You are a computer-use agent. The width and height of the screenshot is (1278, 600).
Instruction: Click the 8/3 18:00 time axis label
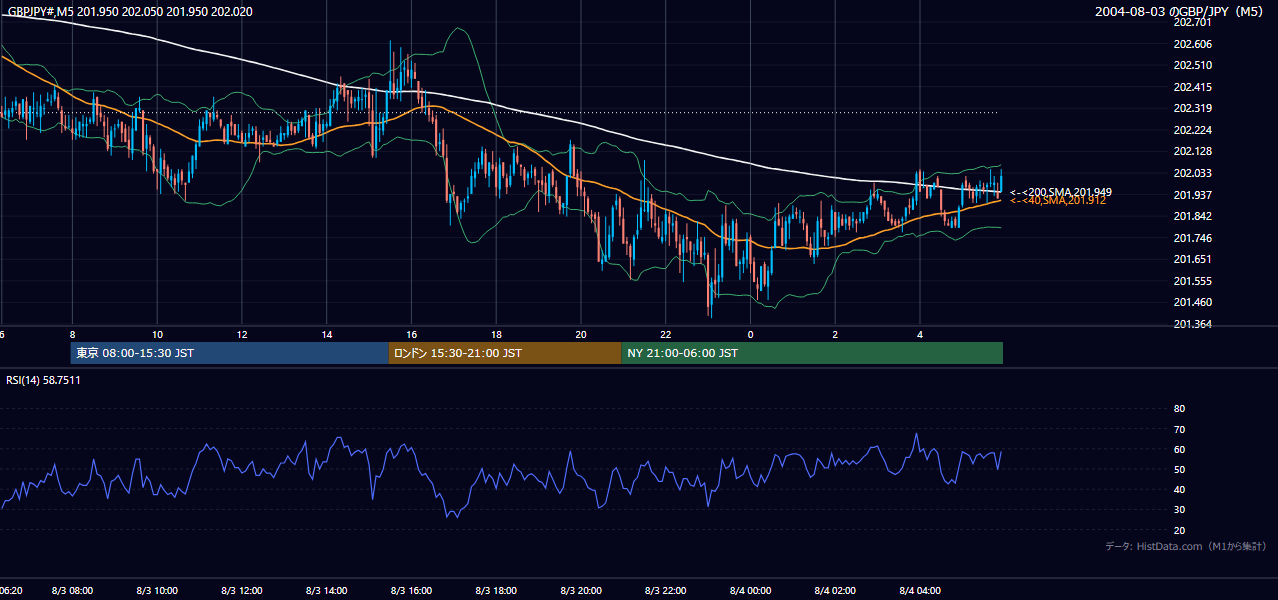(497, 591)
